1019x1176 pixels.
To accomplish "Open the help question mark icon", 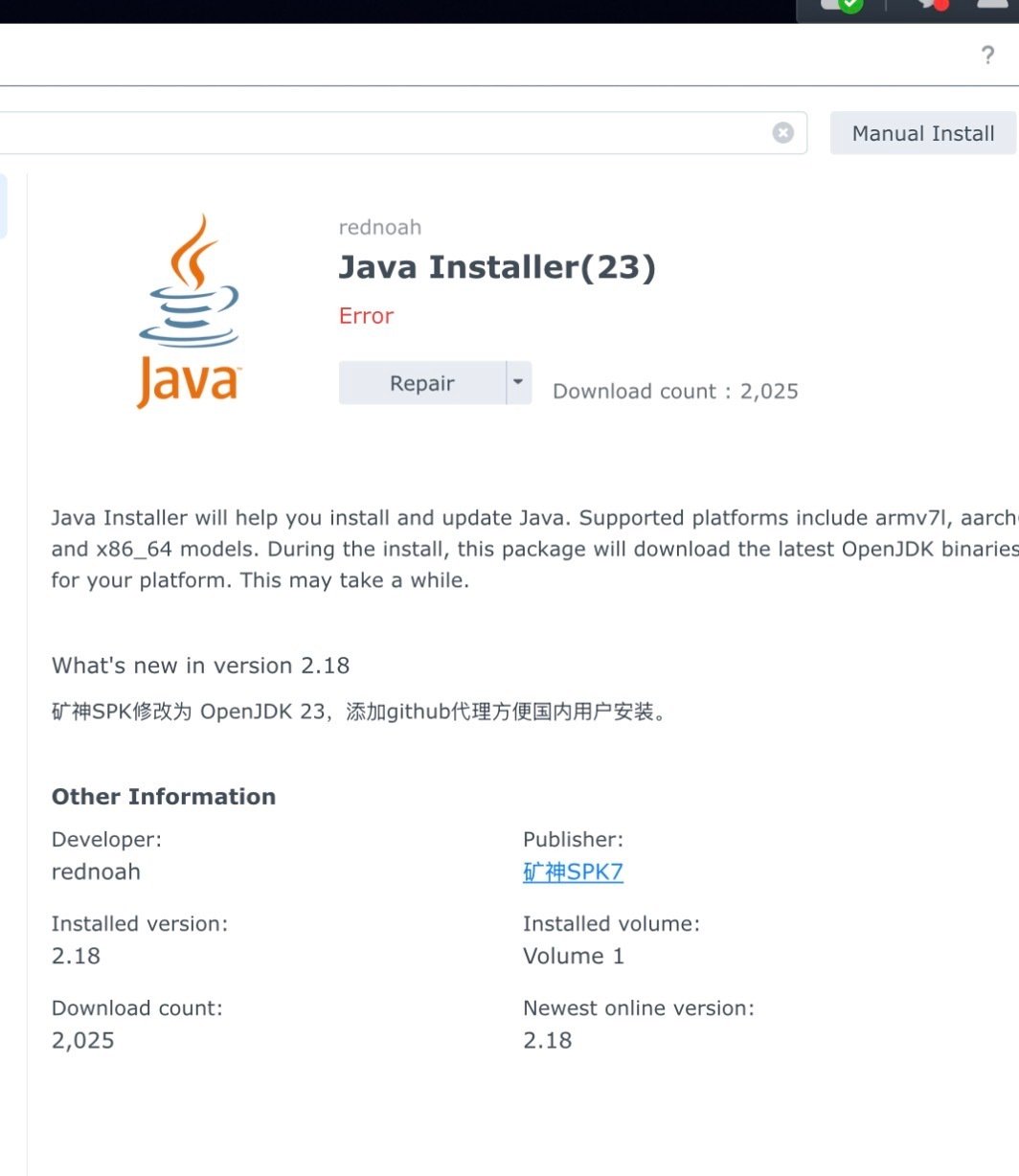I will point(987,56).
